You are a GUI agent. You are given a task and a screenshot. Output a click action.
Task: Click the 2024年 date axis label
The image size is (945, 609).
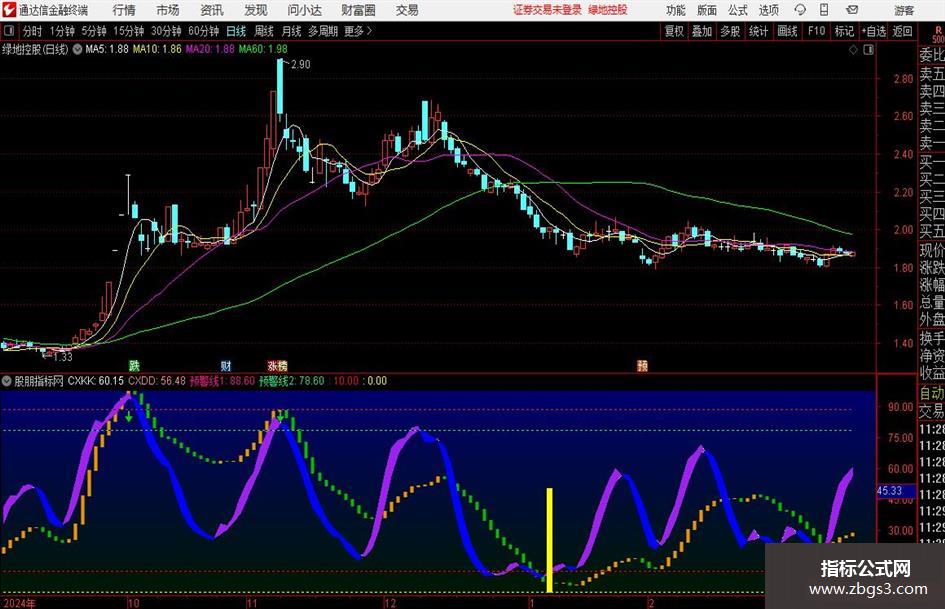click(x=19, y=603)
